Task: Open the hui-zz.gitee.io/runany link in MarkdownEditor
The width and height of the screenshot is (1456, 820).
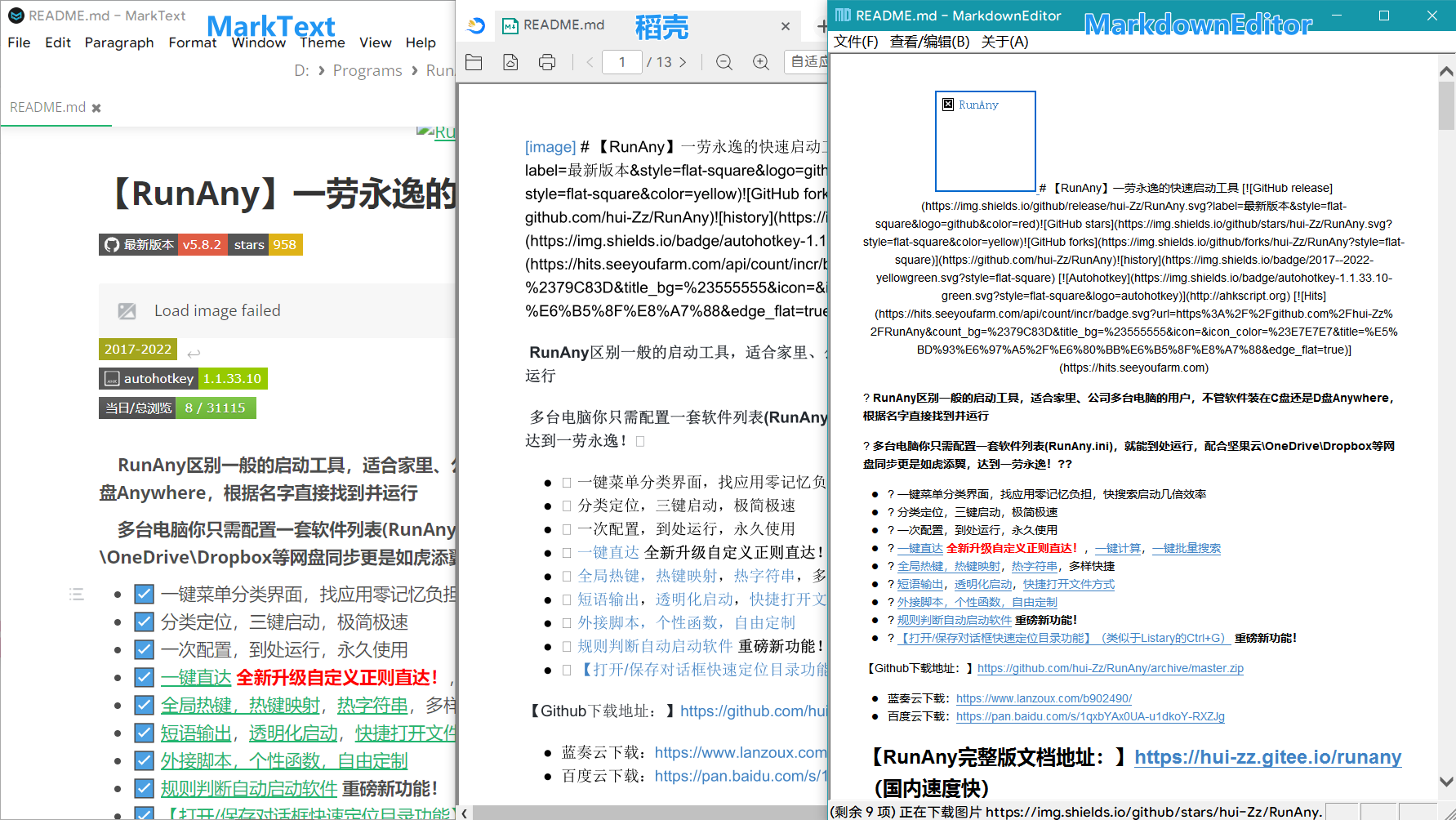Action: click(x=1268, y=757)
